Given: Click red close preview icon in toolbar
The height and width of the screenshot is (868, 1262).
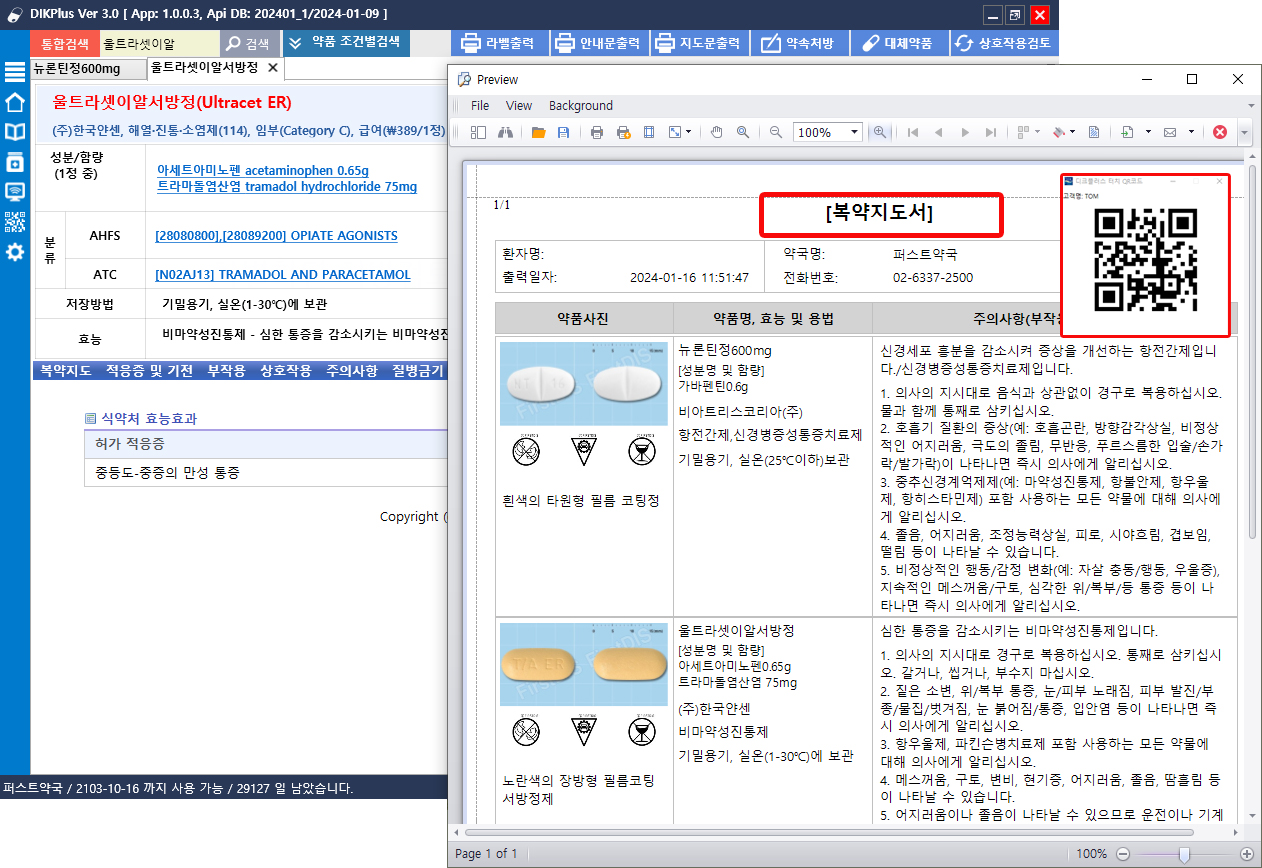Looking at the screenshot, I should click(x=1220, y=132).
